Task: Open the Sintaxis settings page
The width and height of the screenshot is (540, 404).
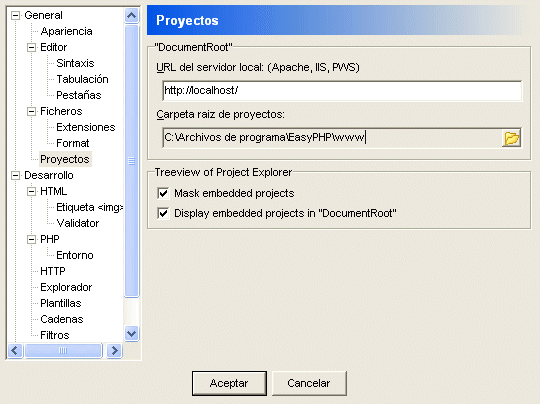Action: (x=75, y=63)
